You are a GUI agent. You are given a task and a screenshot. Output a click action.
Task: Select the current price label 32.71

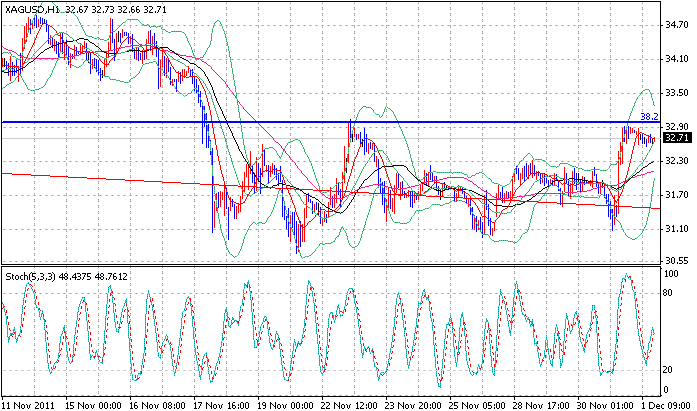pos(677,138)
